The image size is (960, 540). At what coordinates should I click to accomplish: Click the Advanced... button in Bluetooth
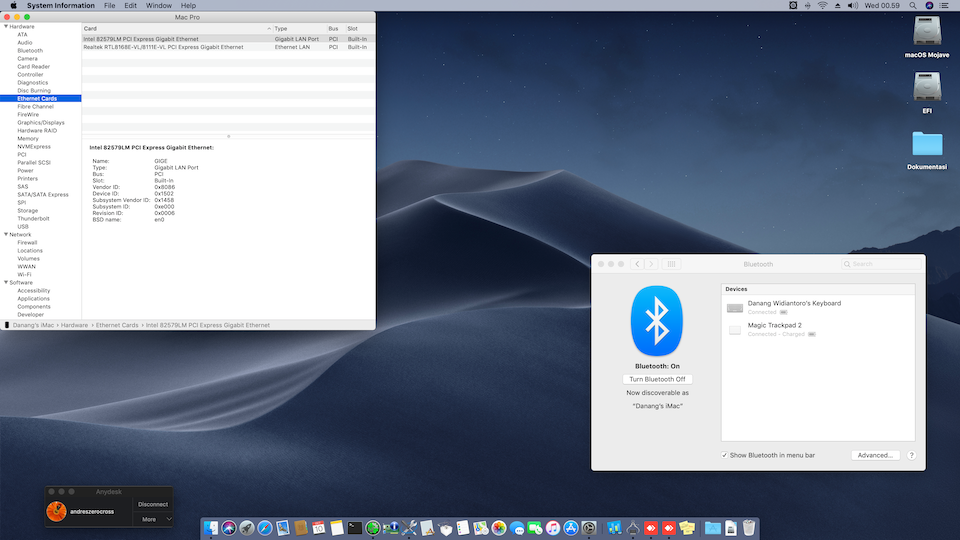[875, 455]
